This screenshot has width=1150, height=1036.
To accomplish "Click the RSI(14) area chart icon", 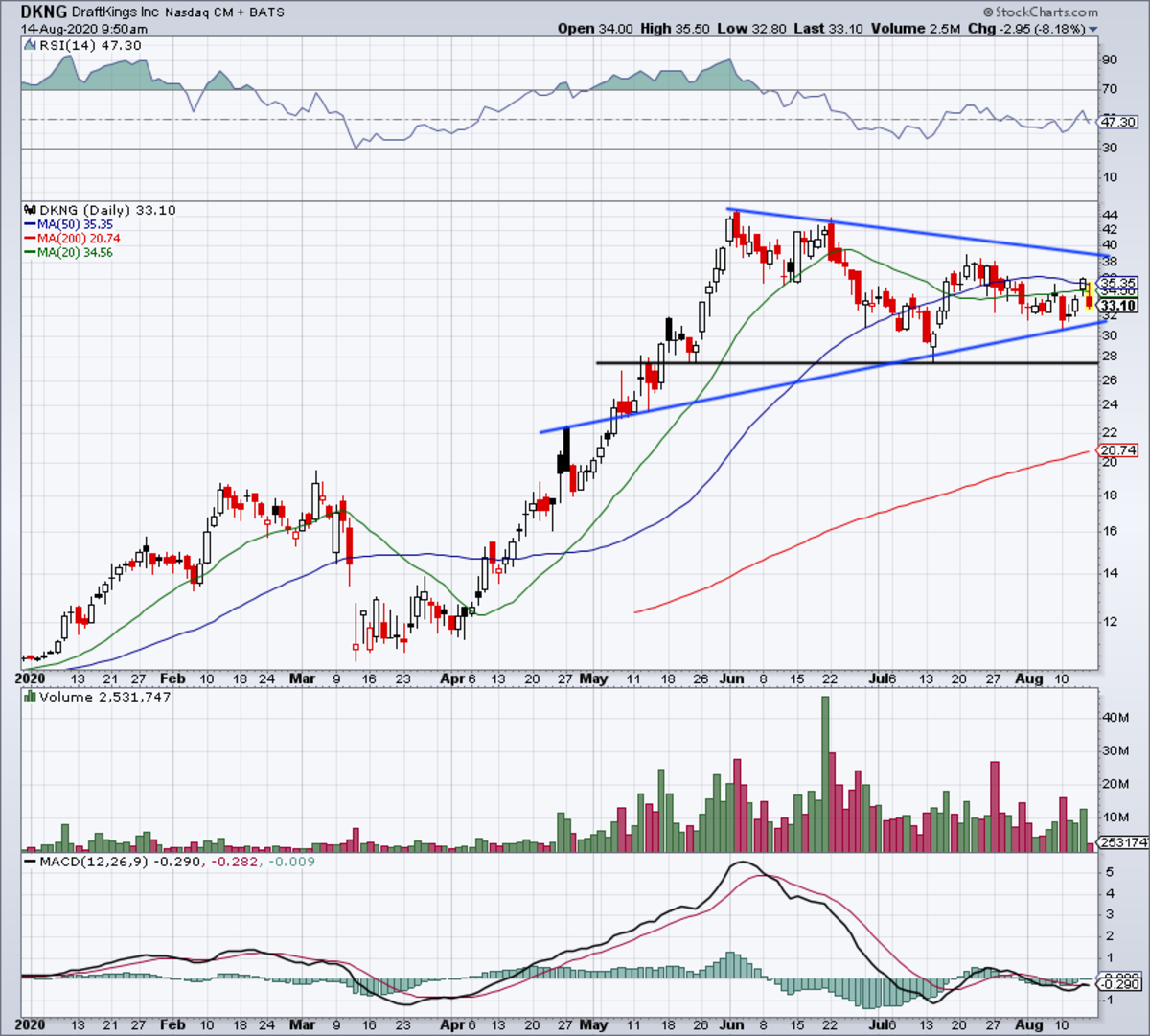I will (30, 46).
